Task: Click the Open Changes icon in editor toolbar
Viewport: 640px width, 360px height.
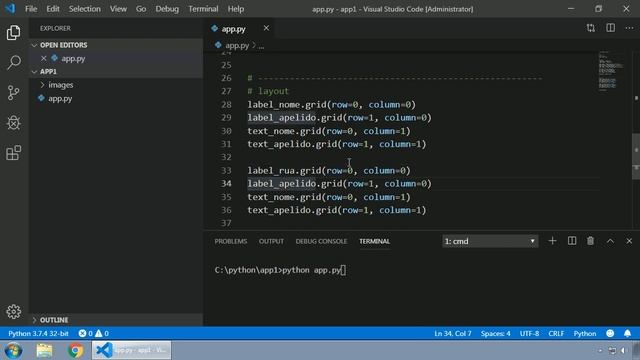Action: pos(591,28)
